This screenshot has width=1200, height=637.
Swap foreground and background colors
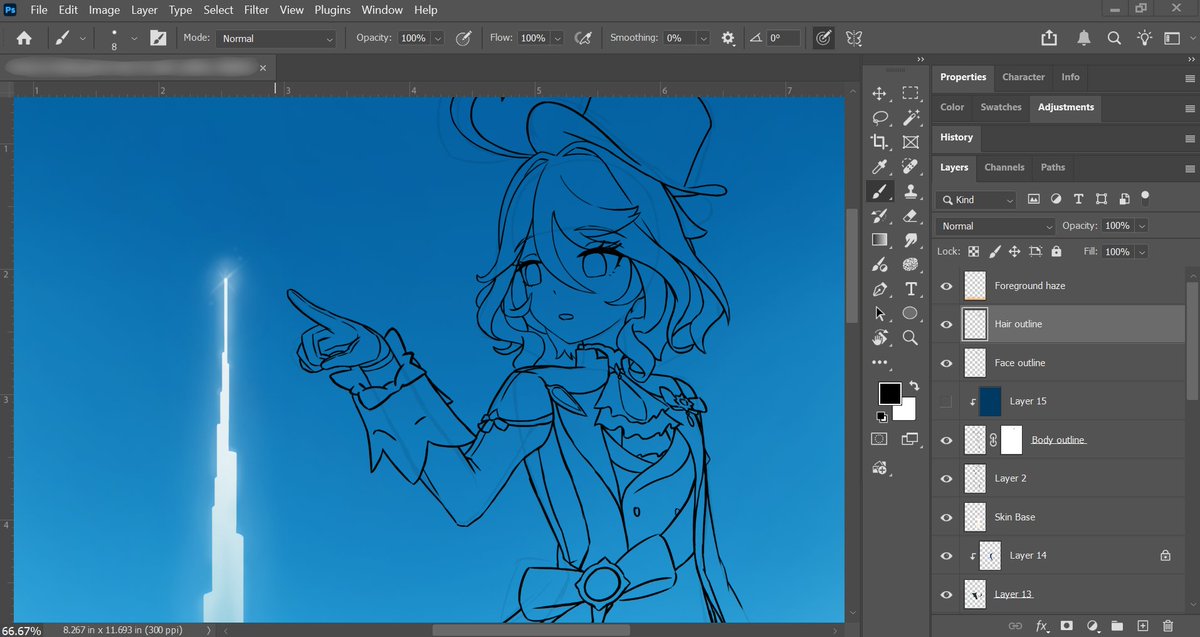coord(913,385)
